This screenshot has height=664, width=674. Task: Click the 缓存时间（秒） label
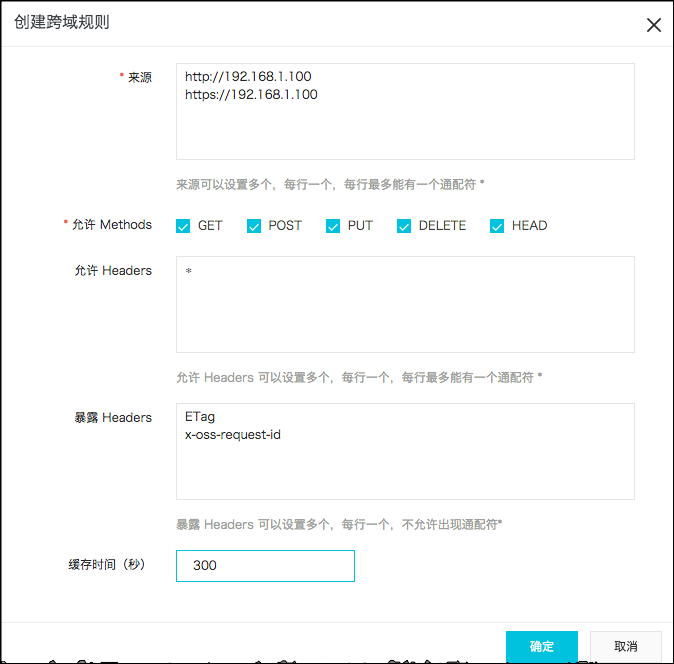[x=107, y=565]
